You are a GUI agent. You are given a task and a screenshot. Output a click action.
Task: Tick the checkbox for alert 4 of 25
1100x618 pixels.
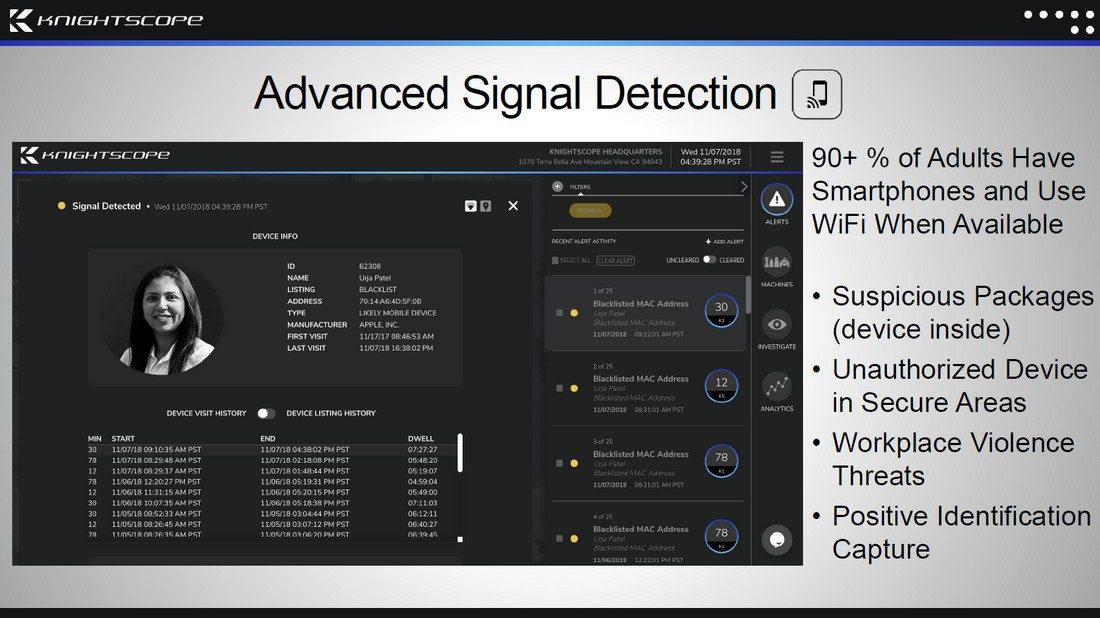tap(559, 539)
